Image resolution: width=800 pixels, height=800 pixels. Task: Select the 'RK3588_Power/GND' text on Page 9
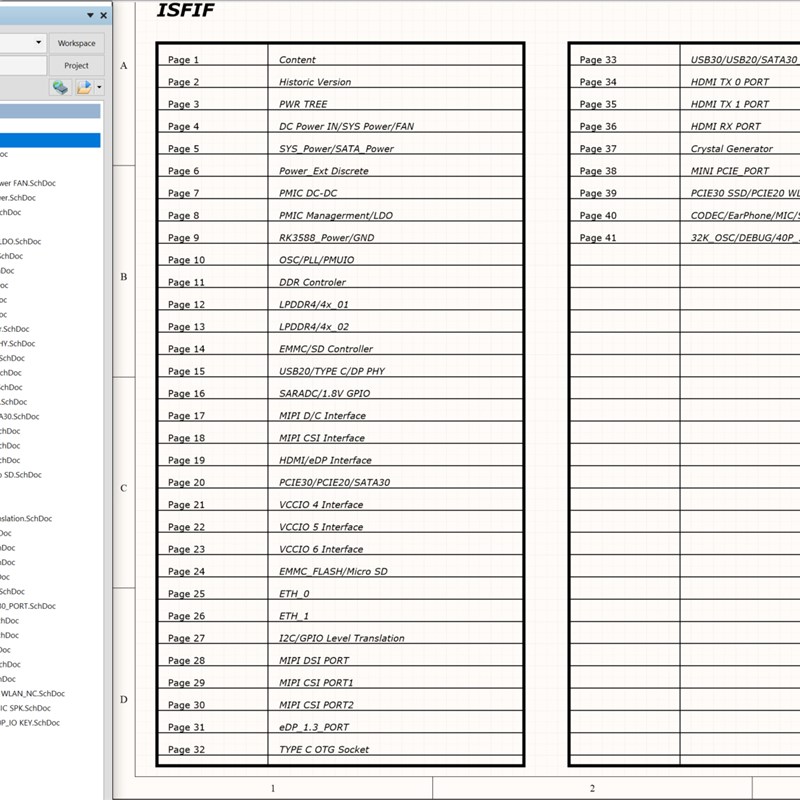(x=327, y=238)
